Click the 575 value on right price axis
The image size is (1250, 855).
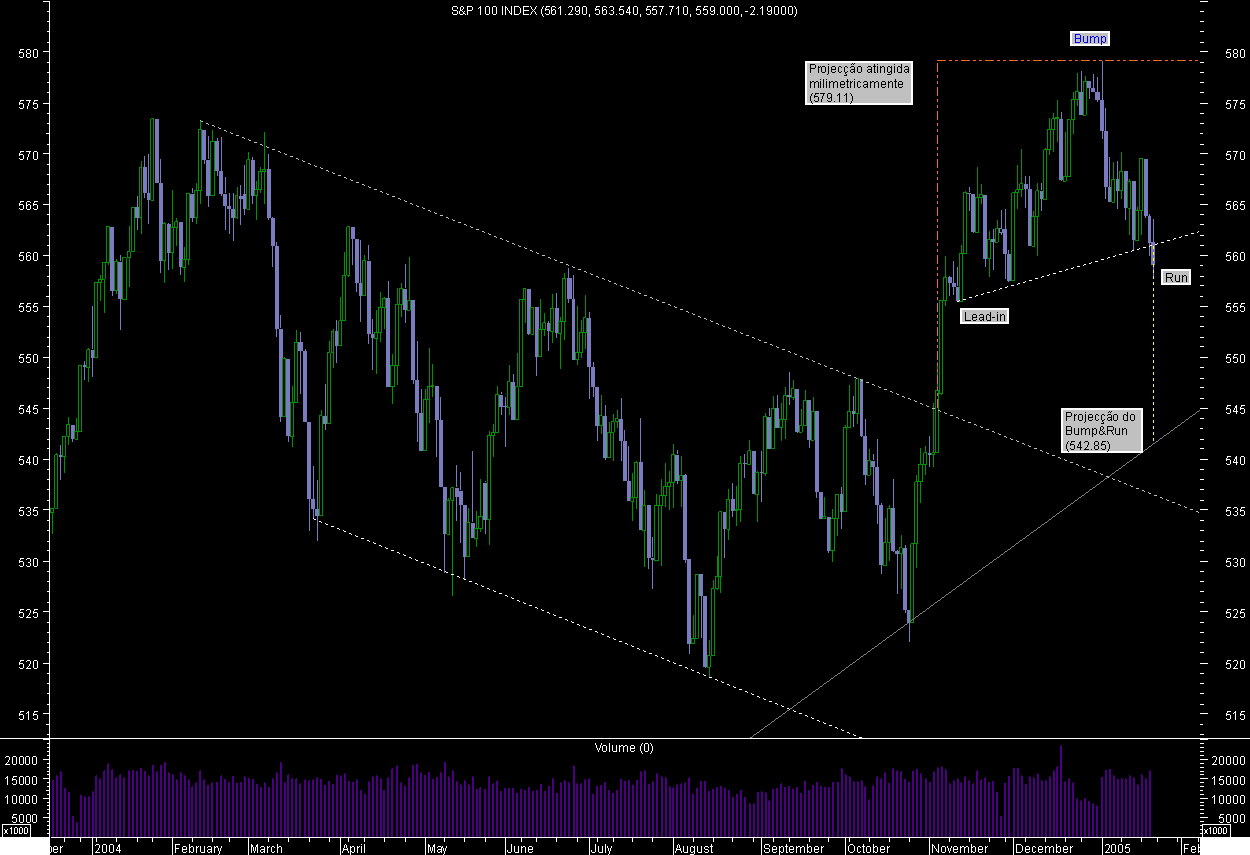click(x=1236, y=104)
